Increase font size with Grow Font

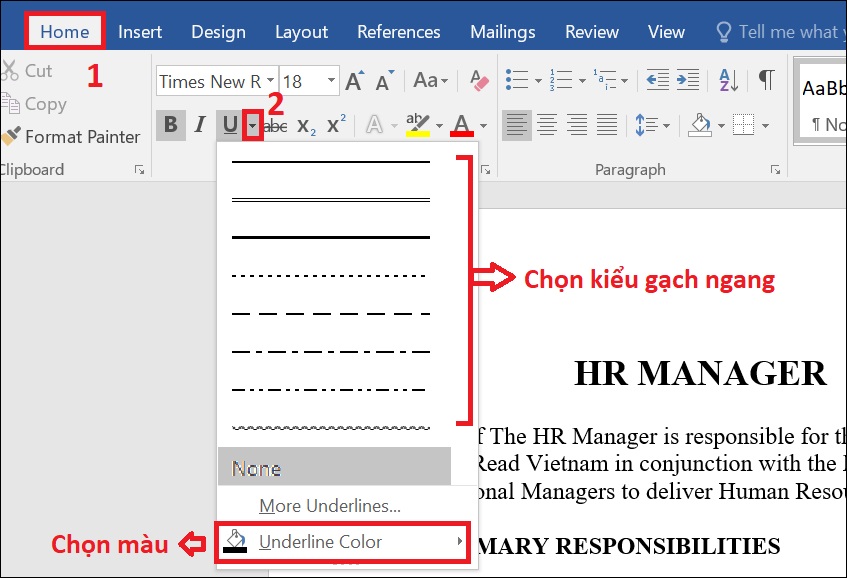tap(355, 81)
